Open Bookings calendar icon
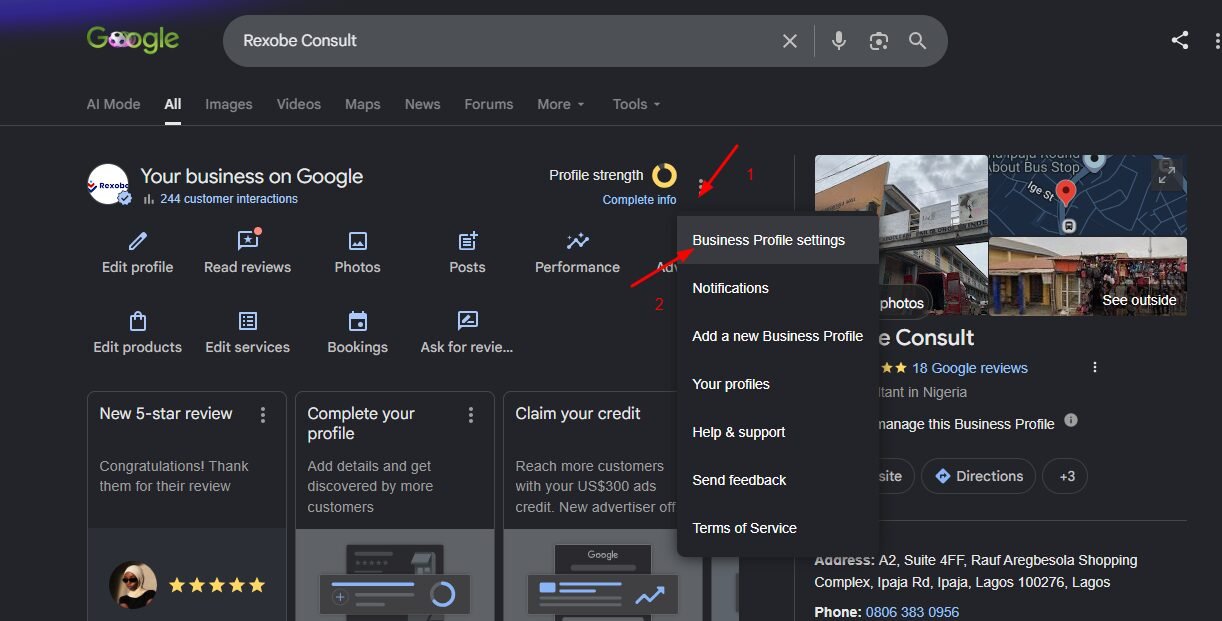 tap(358, 321)
